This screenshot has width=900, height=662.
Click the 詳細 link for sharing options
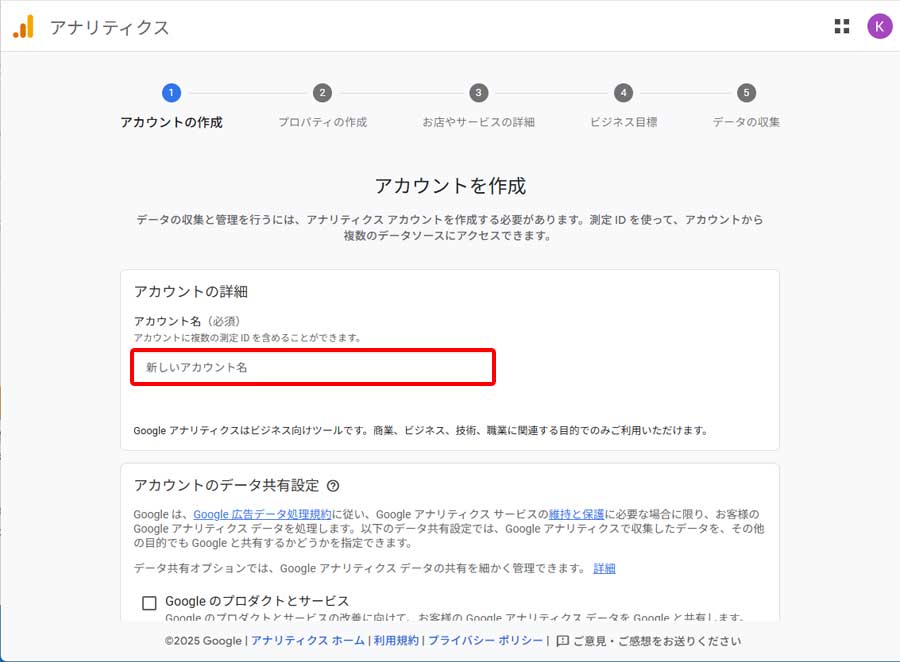pos(603,567)
